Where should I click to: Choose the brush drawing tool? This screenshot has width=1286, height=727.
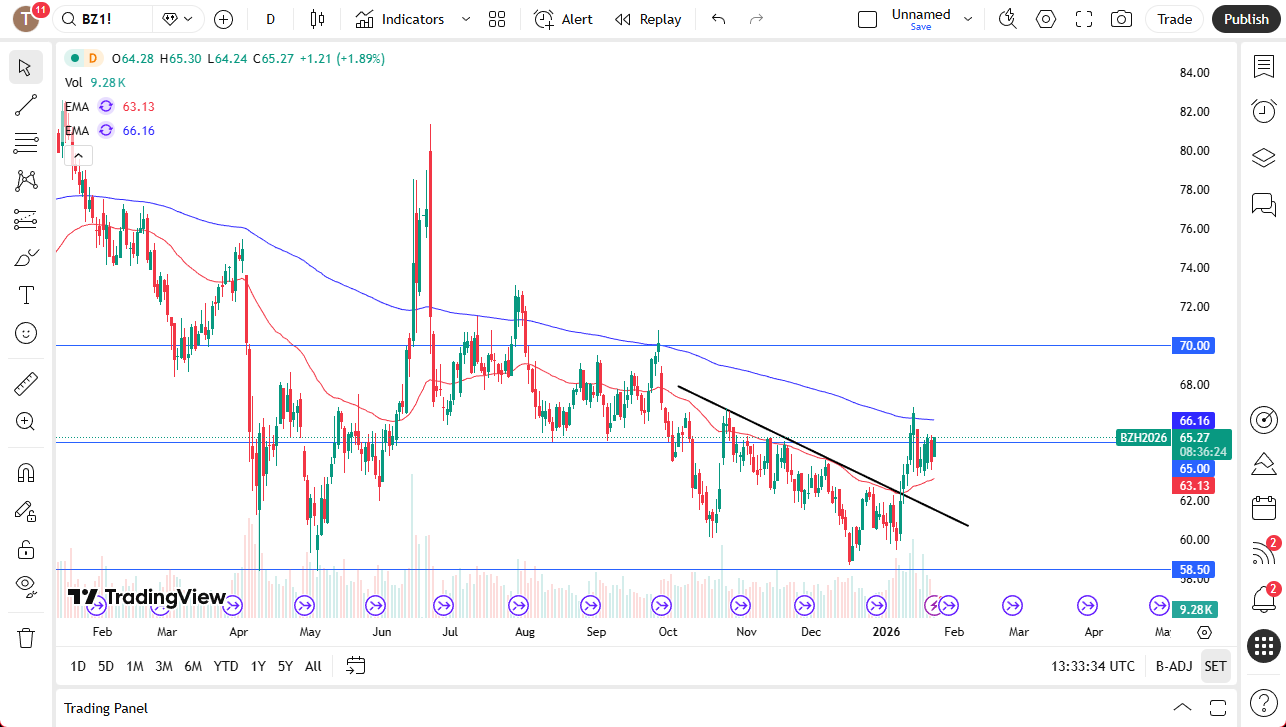click(x=26, y=257)
